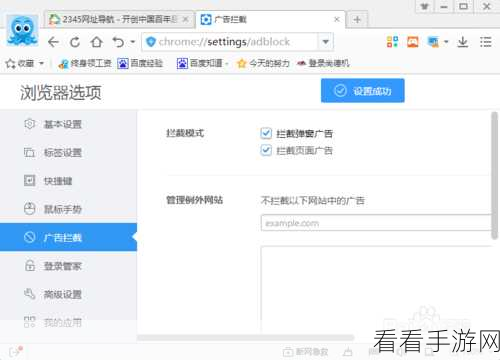Screen dimensions: 500x360
Task: Click the back navigation arrow
Action: pyautogui.click(x=53, y=42)
